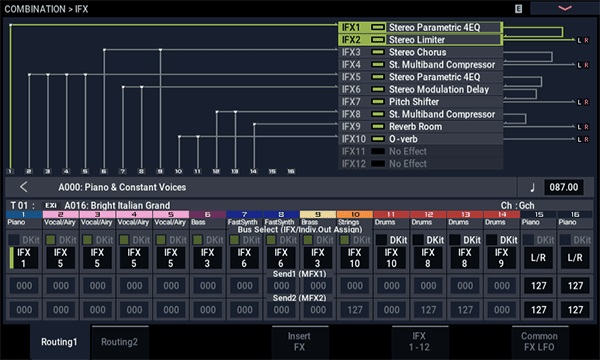Select the EXi badge next to Bright Italian Grand

click(x=51, y=205)
